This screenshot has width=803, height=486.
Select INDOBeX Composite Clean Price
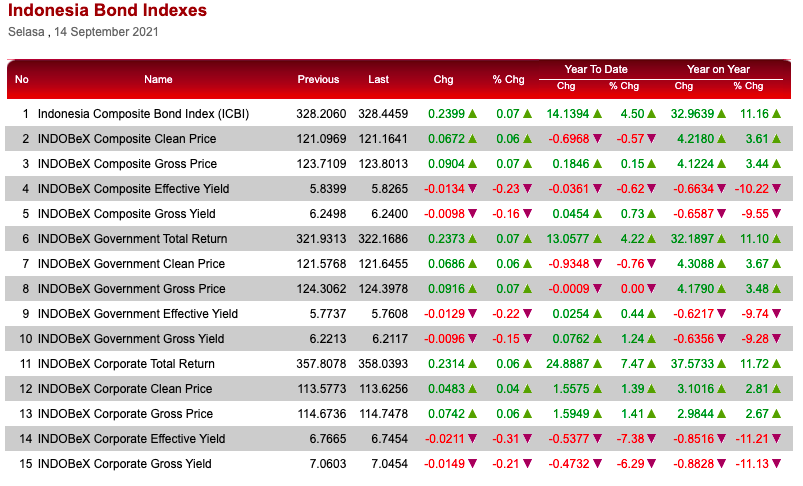127,139
